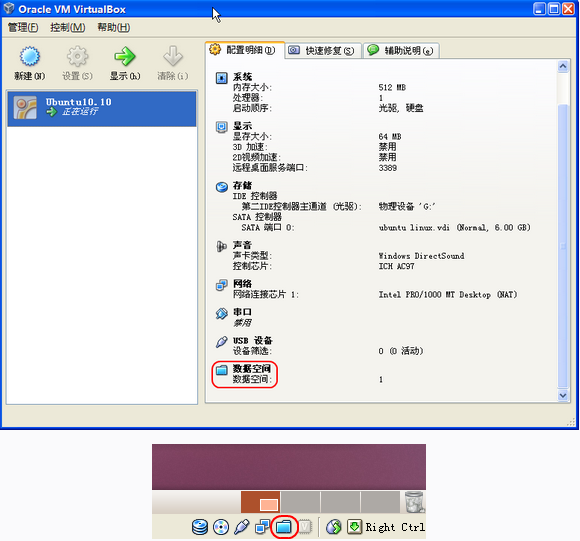Screen dimensions: 580x541
Task: Click the USB device status bar icon
Action: click(x=242, y=527)
